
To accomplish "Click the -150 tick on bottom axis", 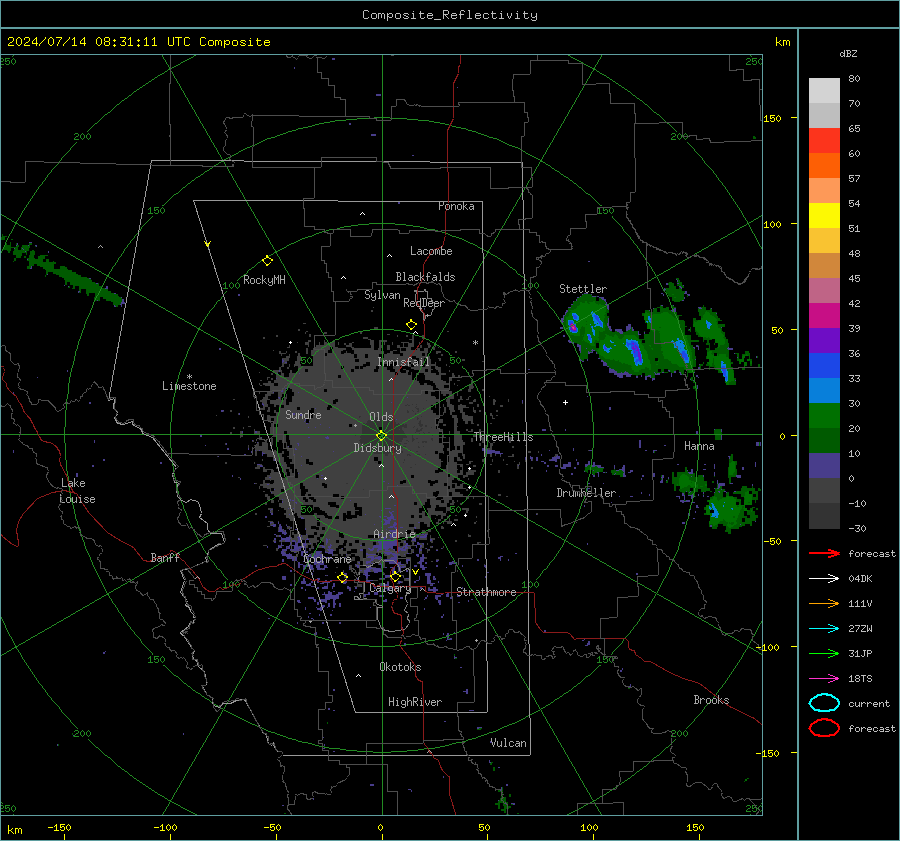I will click(59, 827).
